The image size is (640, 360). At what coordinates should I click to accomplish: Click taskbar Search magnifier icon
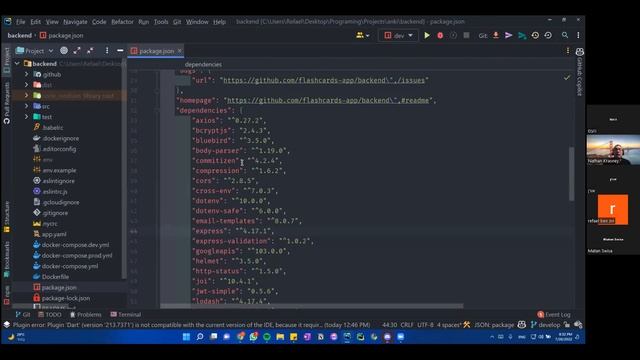coord(200,337)
